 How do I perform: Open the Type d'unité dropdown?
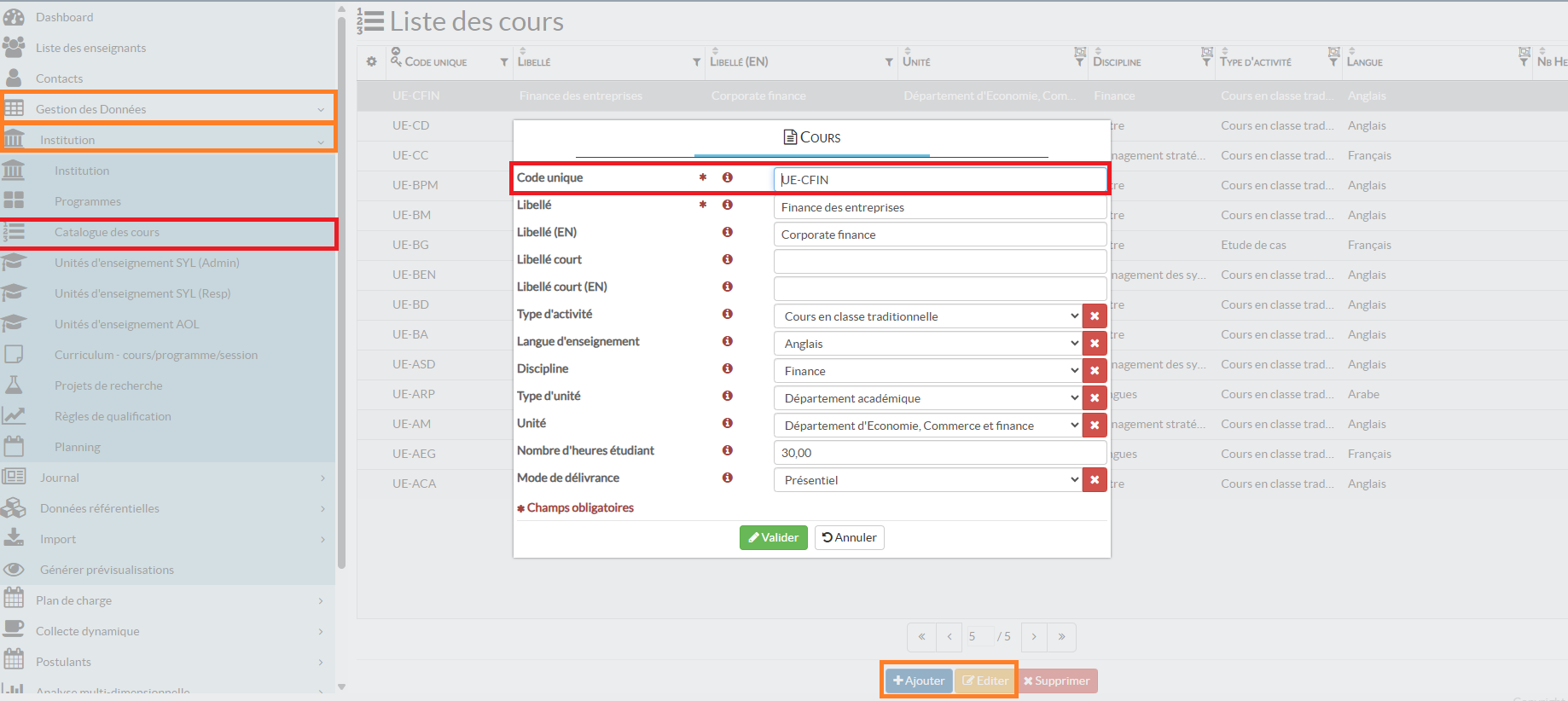coord(927,398)
